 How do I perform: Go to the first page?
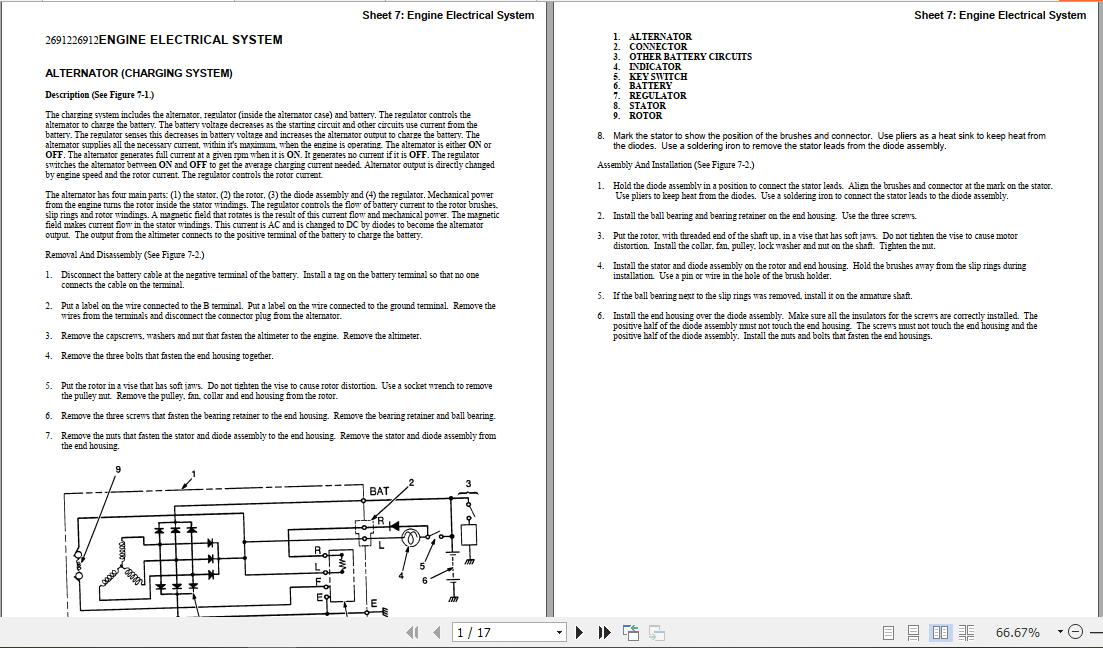point(412,633)
